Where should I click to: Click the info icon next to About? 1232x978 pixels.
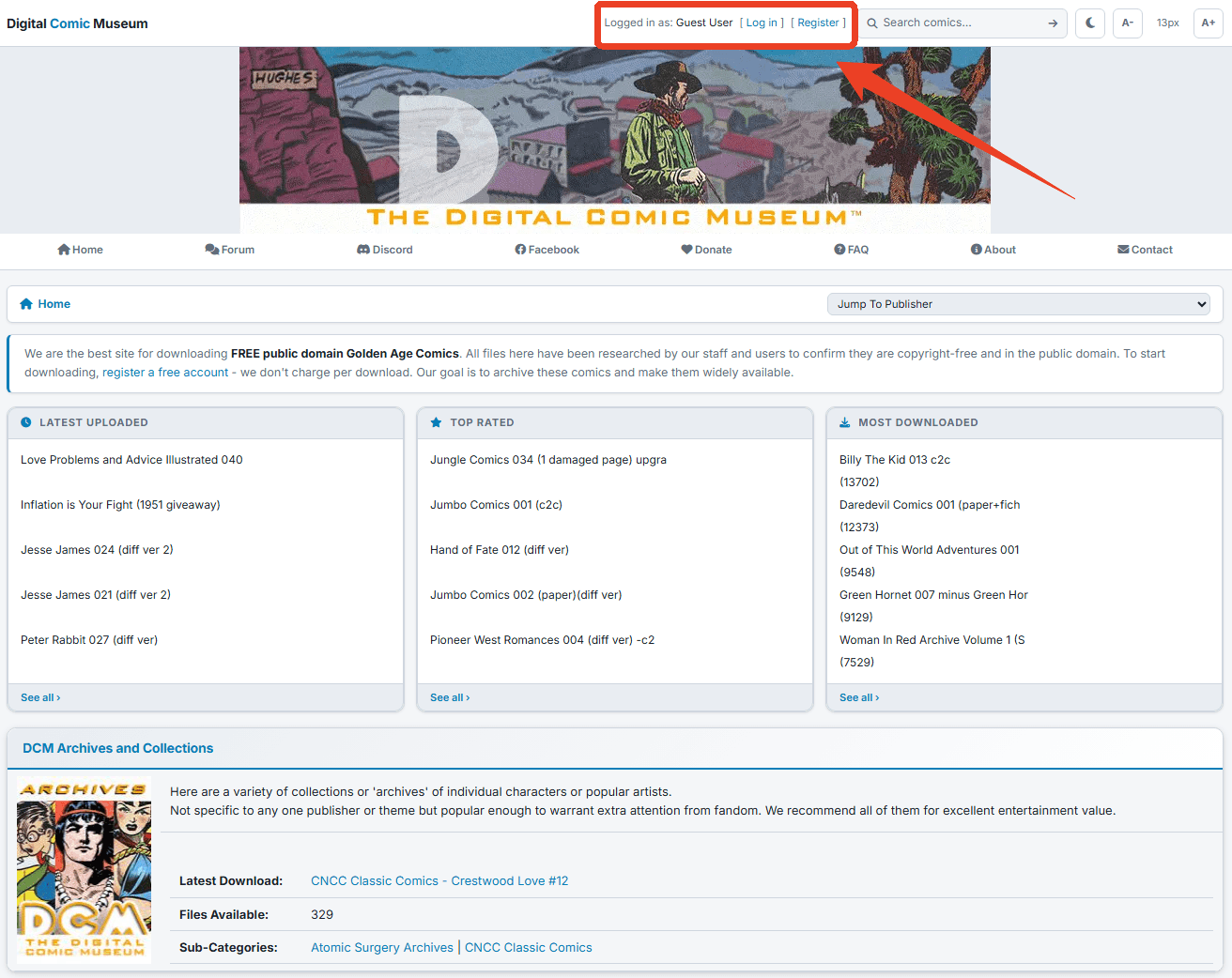click(977, 250)
